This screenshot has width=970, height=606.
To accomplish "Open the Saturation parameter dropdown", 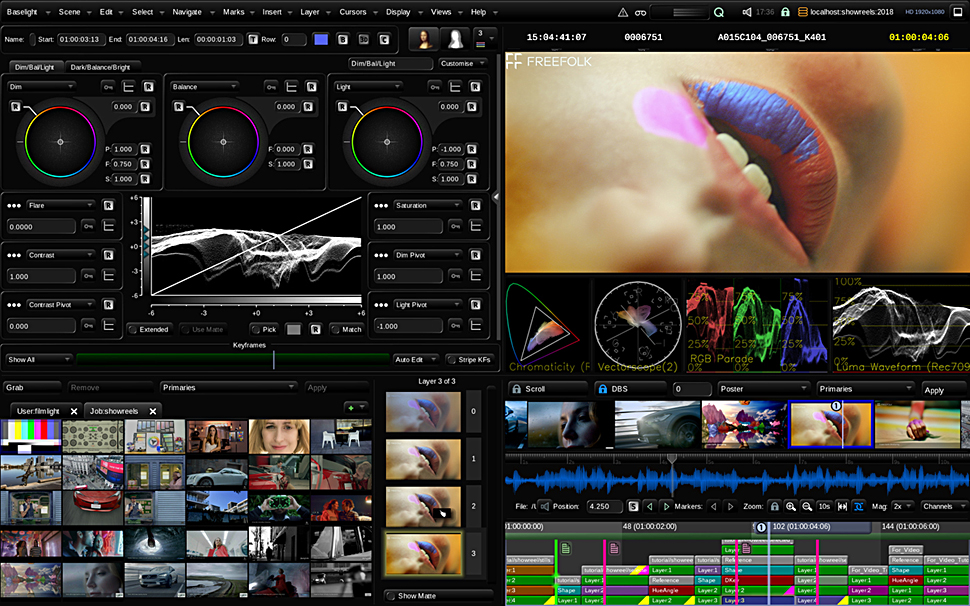I will pyautogui.click(x=430, y=205).
